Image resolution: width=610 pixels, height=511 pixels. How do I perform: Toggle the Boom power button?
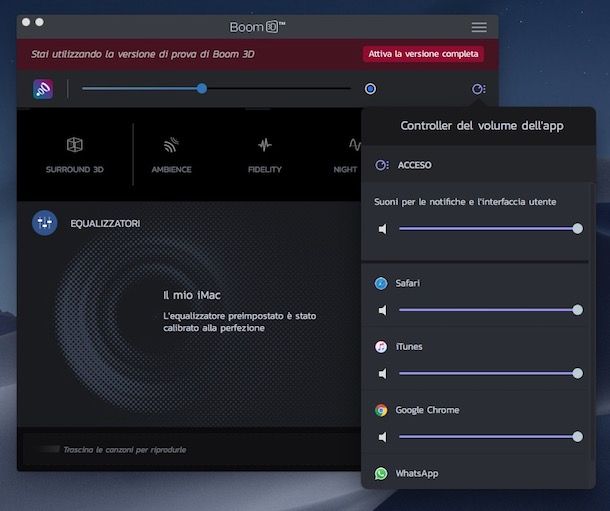tap(370, 89)
